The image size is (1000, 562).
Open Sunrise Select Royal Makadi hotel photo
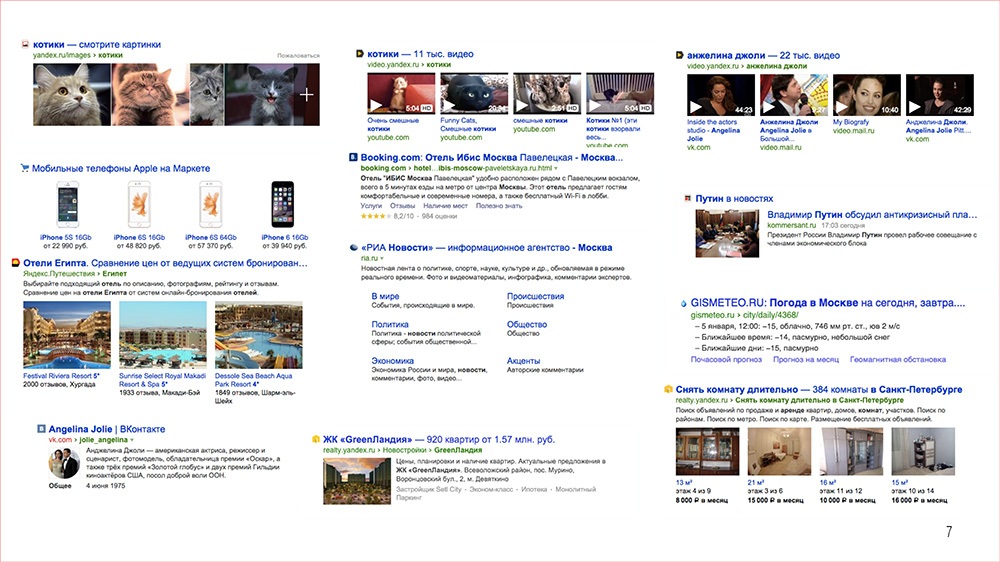click(x=163, y=335)
